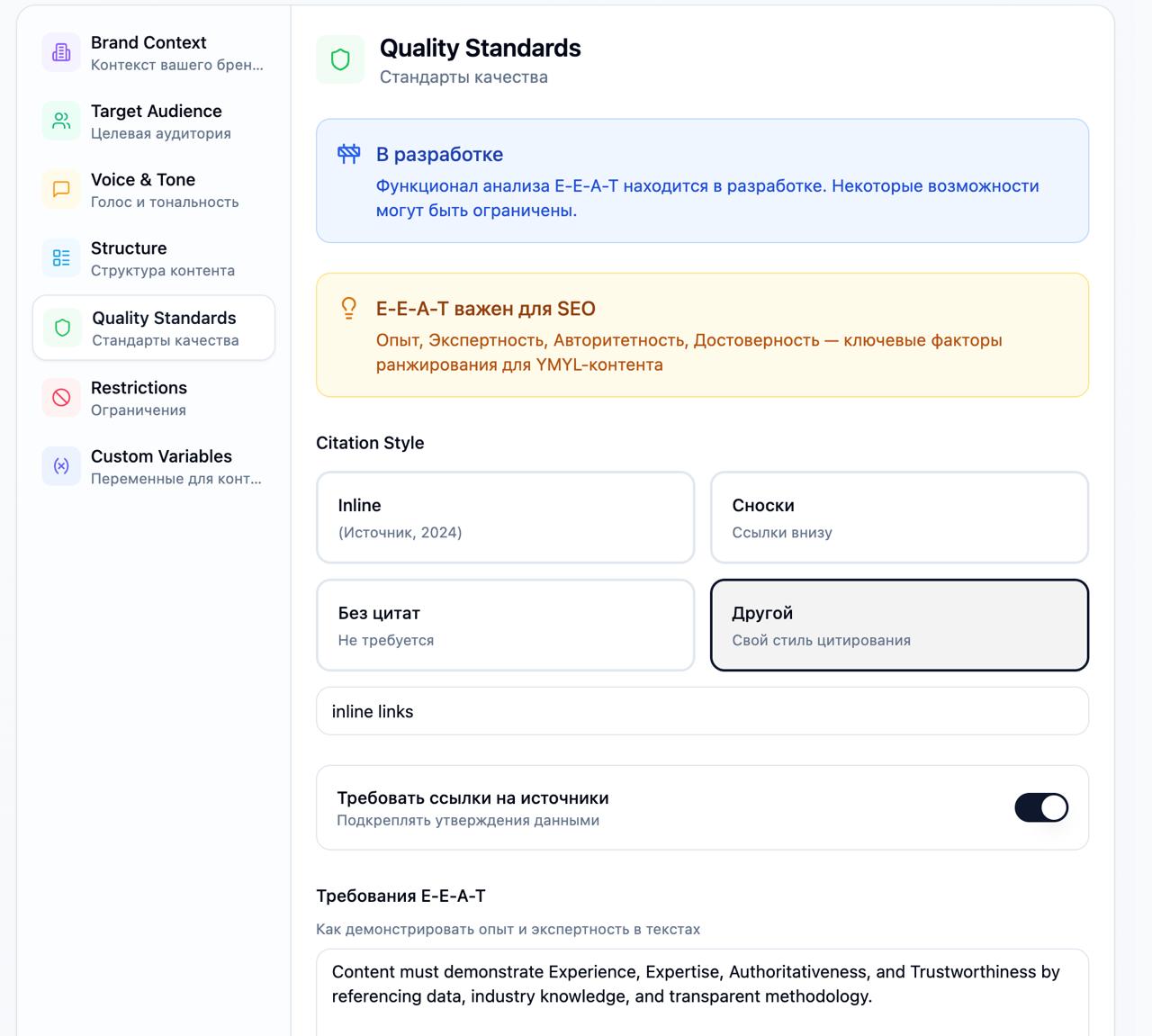
Task: Click the Restrictions prohibited icon
Action: click(x=61, y=397)
